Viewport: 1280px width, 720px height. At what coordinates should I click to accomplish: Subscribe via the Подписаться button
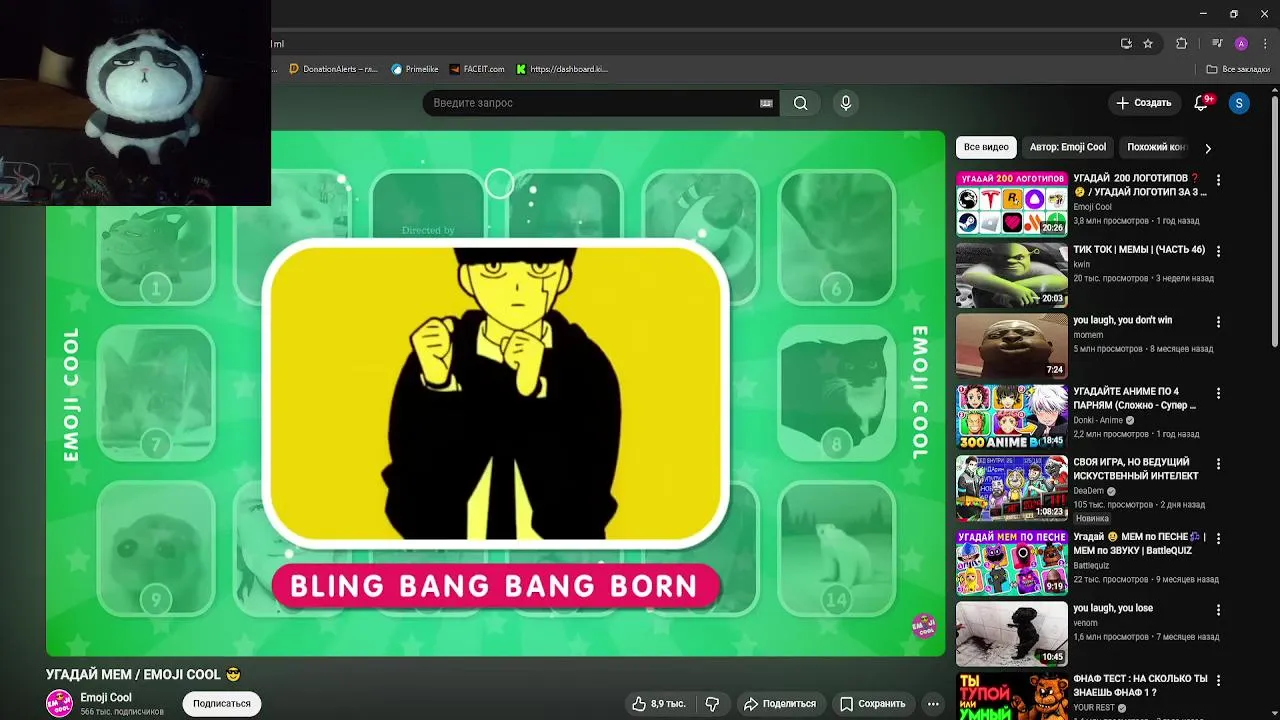[x=222, y=704]
